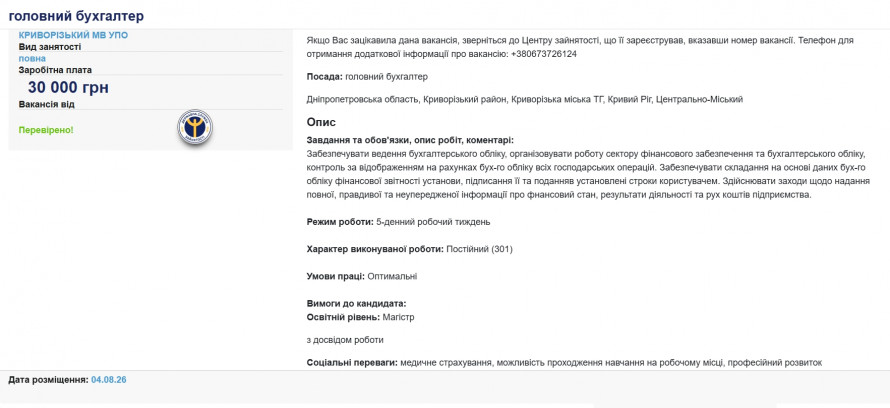Image resolution: width=890 pixels, height=408 pixels.
Task: Click the Дніпропетровська область location line
Action: 524,99
